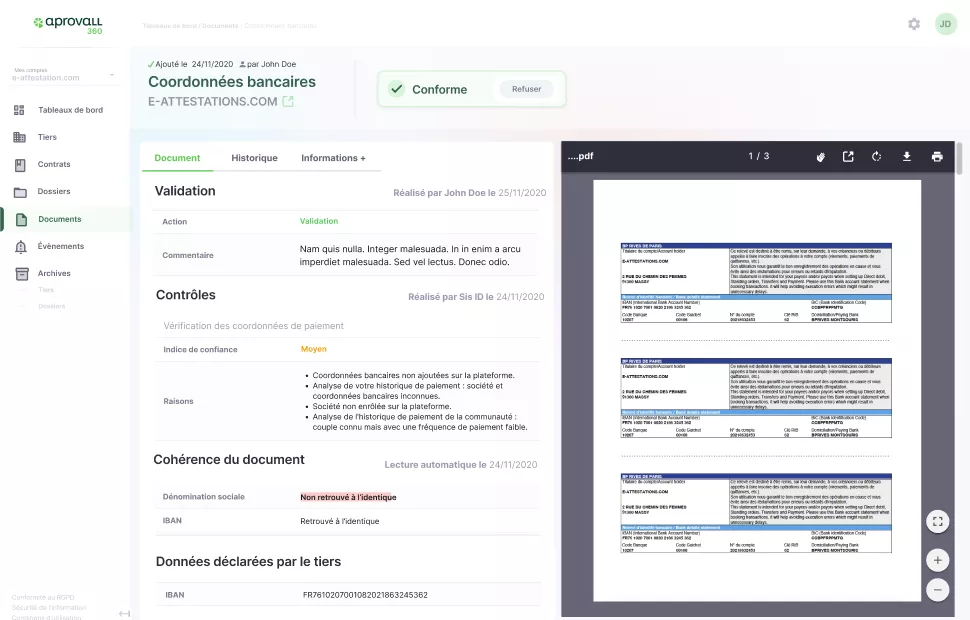
Task: Open the PDF in a new window
Action: pyautogui.click(x=850, y=157)
